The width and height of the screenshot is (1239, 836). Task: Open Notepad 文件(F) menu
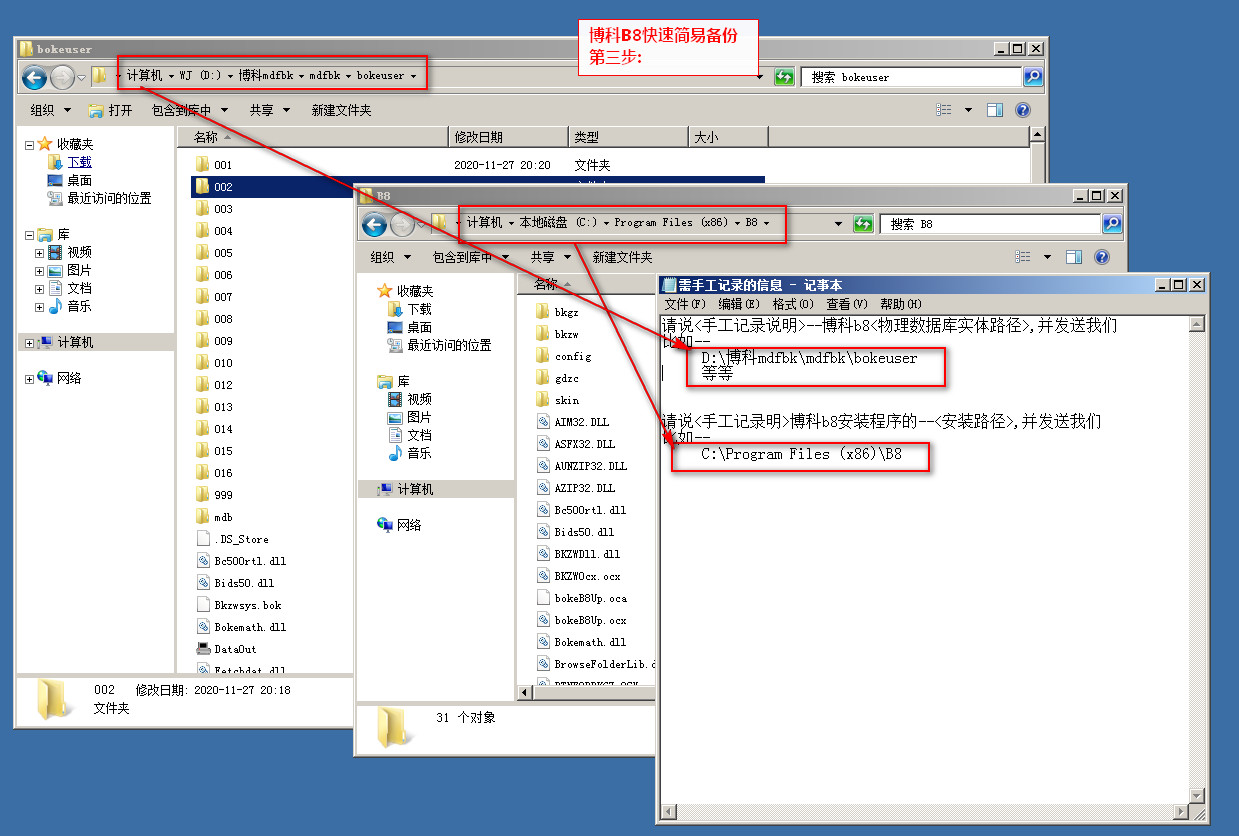tap(684, 304)
